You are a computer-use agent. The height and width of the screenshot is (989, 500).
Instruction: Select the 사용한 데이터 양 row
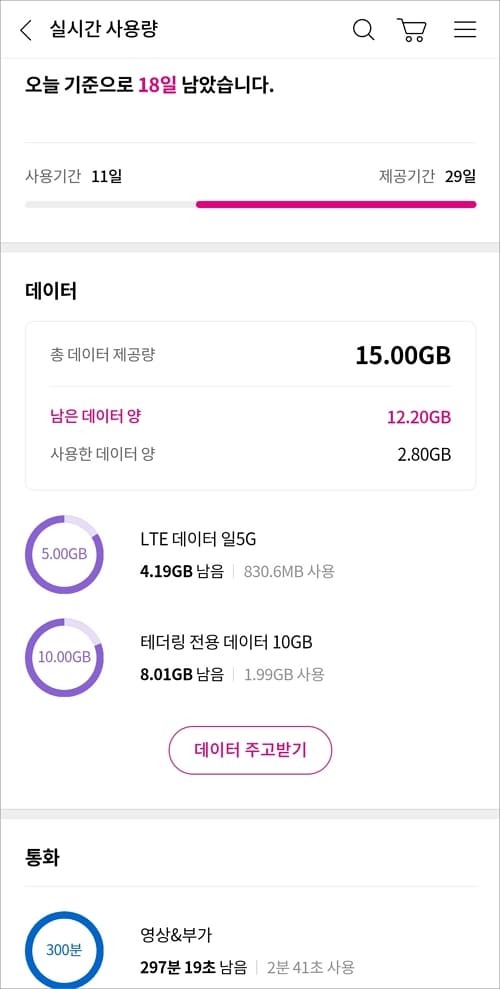250,454
